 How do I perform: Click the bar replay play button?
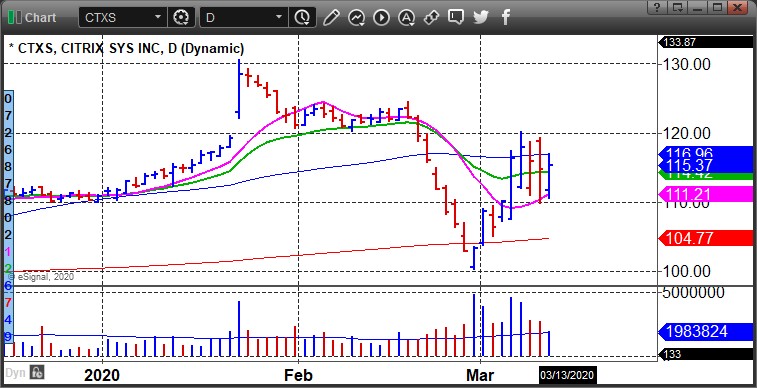pyautogui.click(x=381, y=18)
